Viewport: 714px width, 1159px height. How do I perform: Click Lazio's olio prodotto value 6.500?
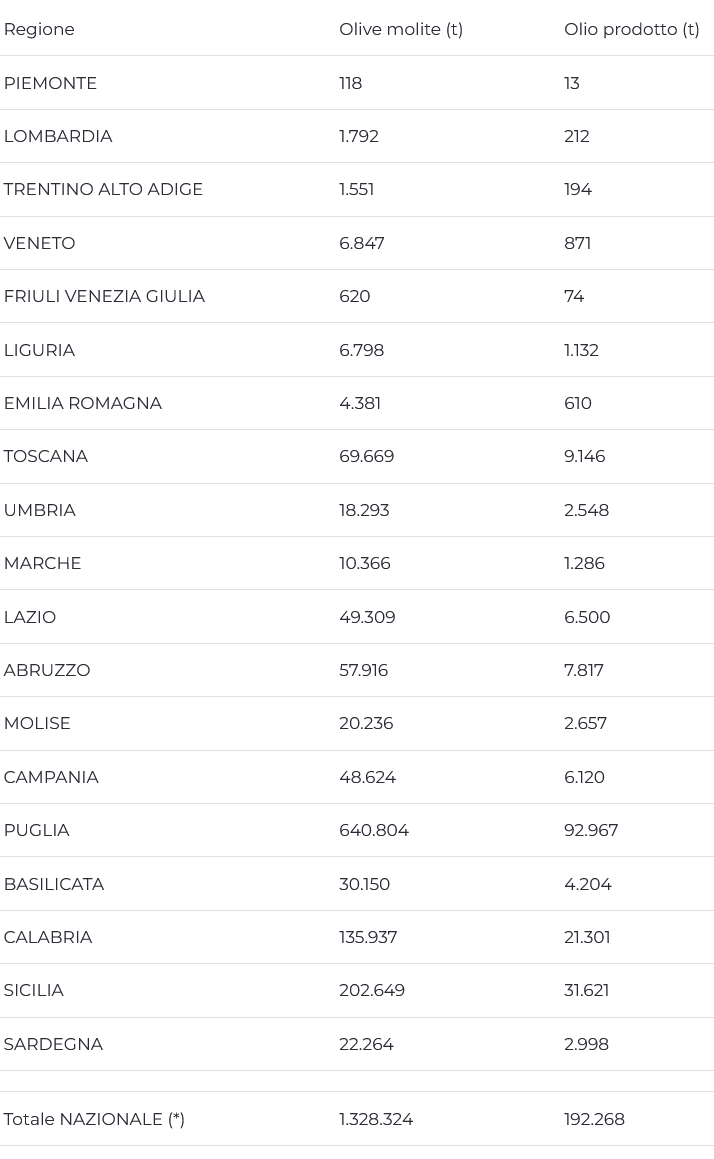587,617
